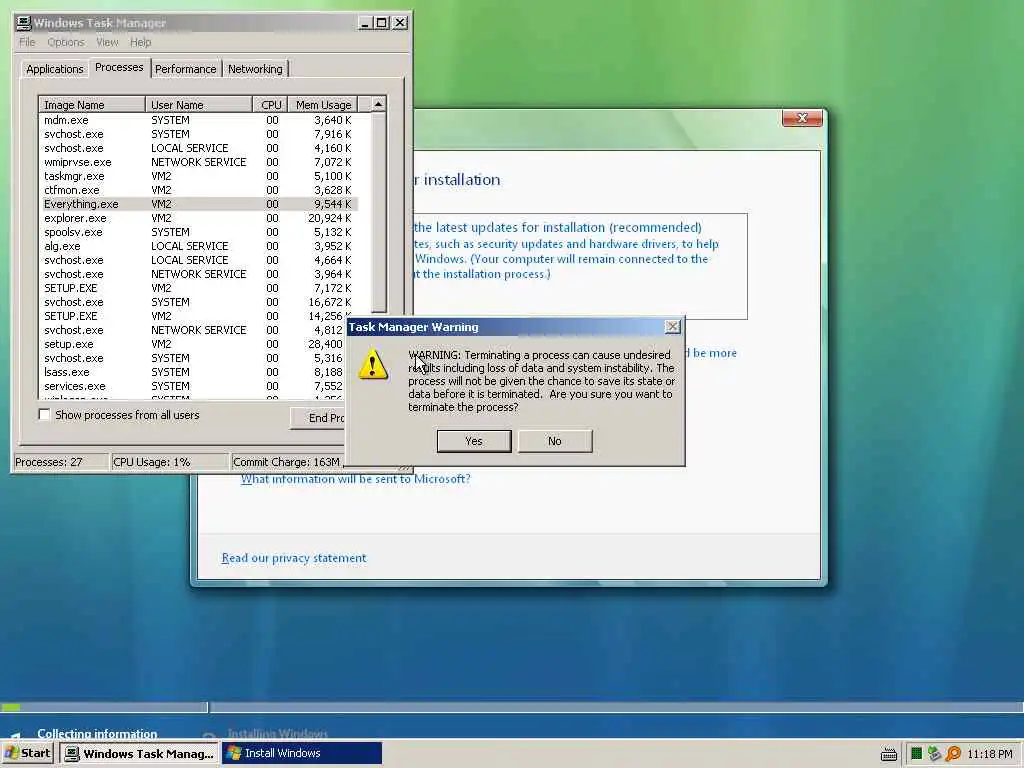The image size is (1024, 768).
Task: Switch to Install Windows taskbar button
Action: [x=302, y=753]
